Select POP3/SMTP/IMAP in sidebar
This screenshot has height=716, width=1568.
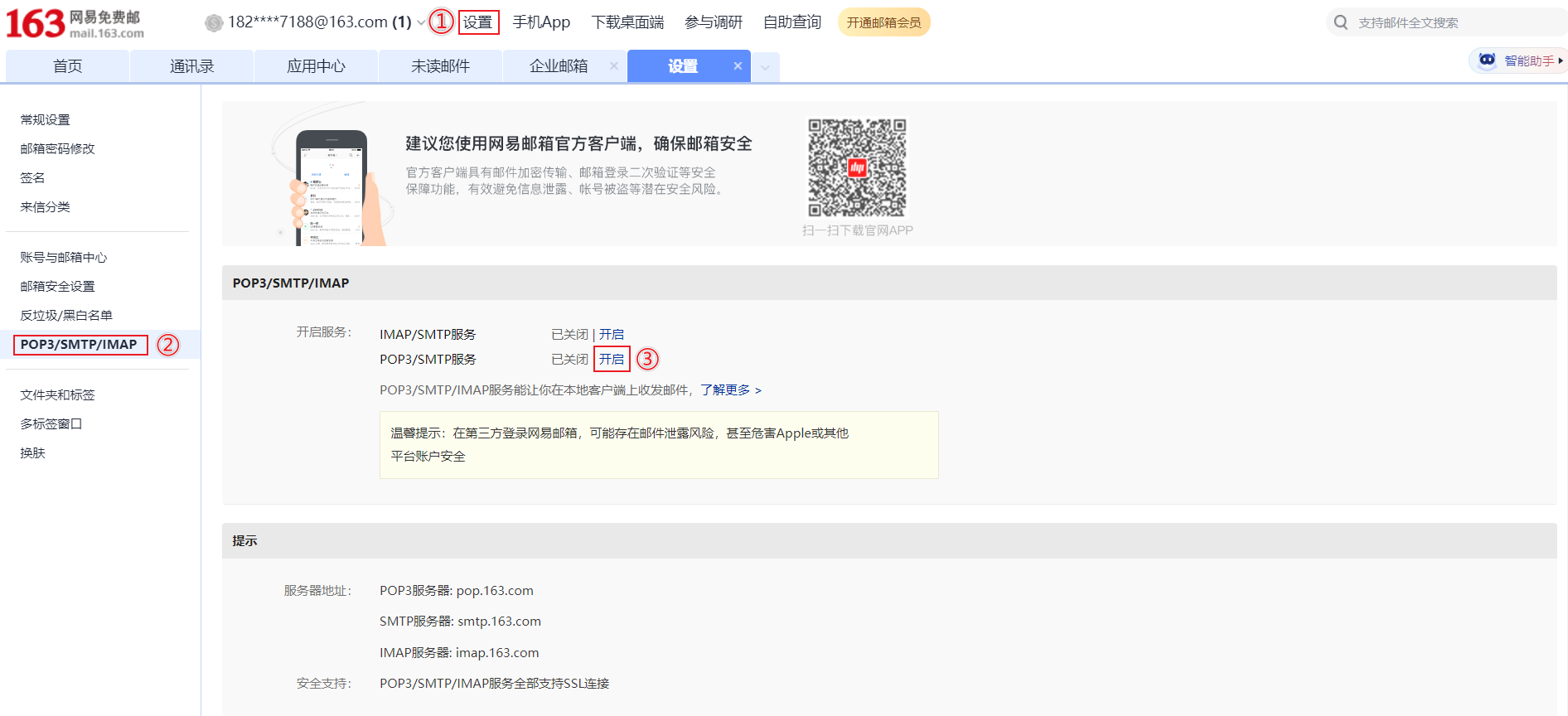pos(79,345)
